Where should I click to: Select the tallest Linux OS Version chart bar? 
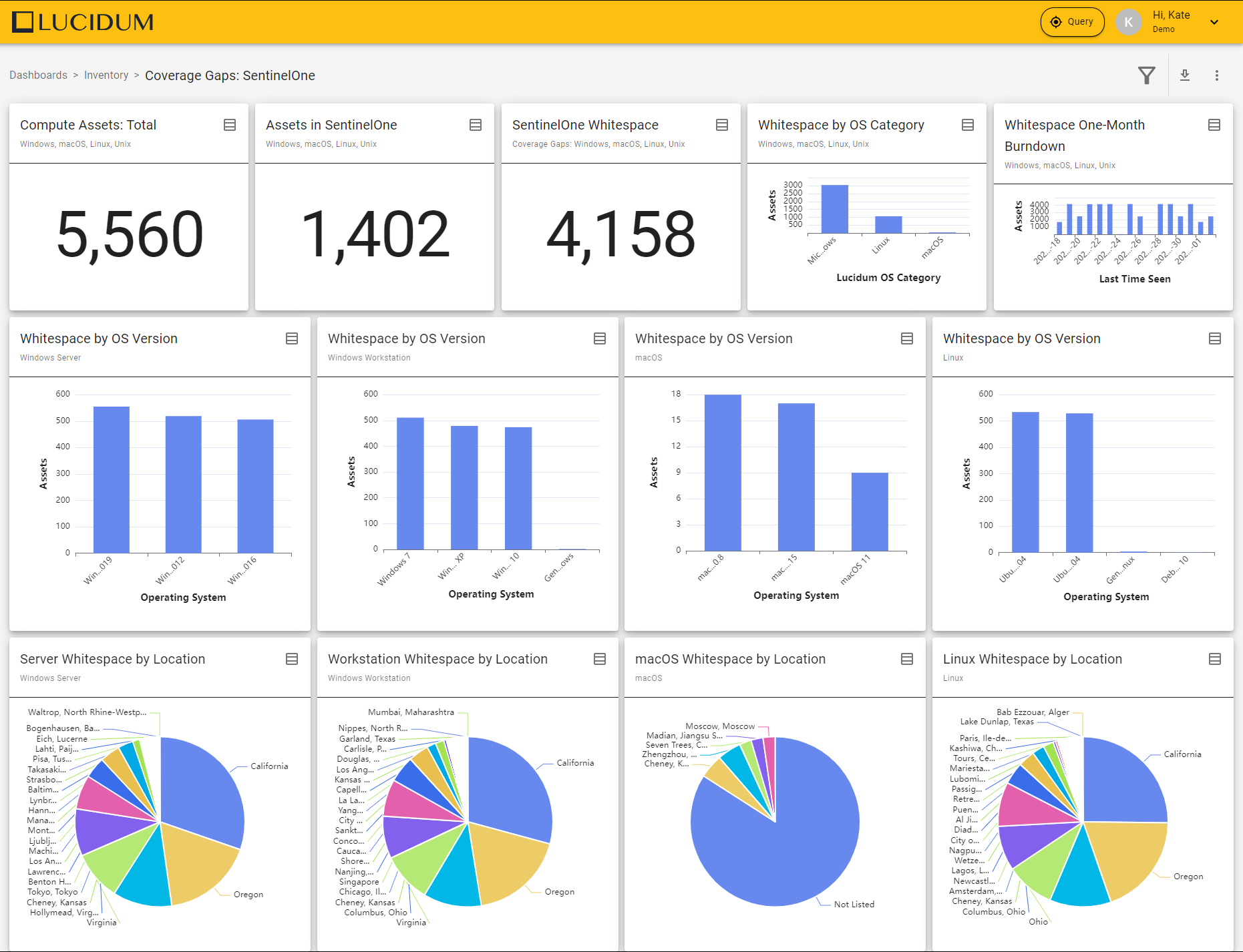[1025, 482]
